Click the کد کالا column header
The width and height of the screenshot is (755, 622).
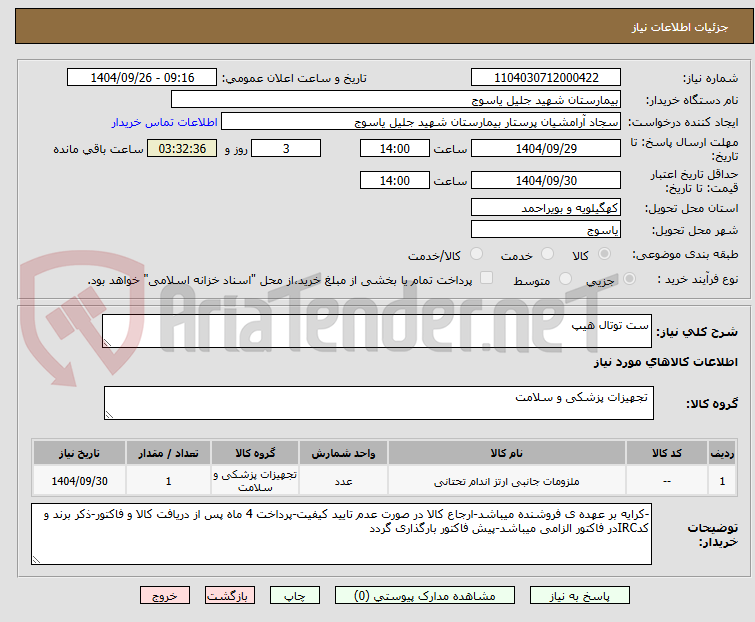667,453
